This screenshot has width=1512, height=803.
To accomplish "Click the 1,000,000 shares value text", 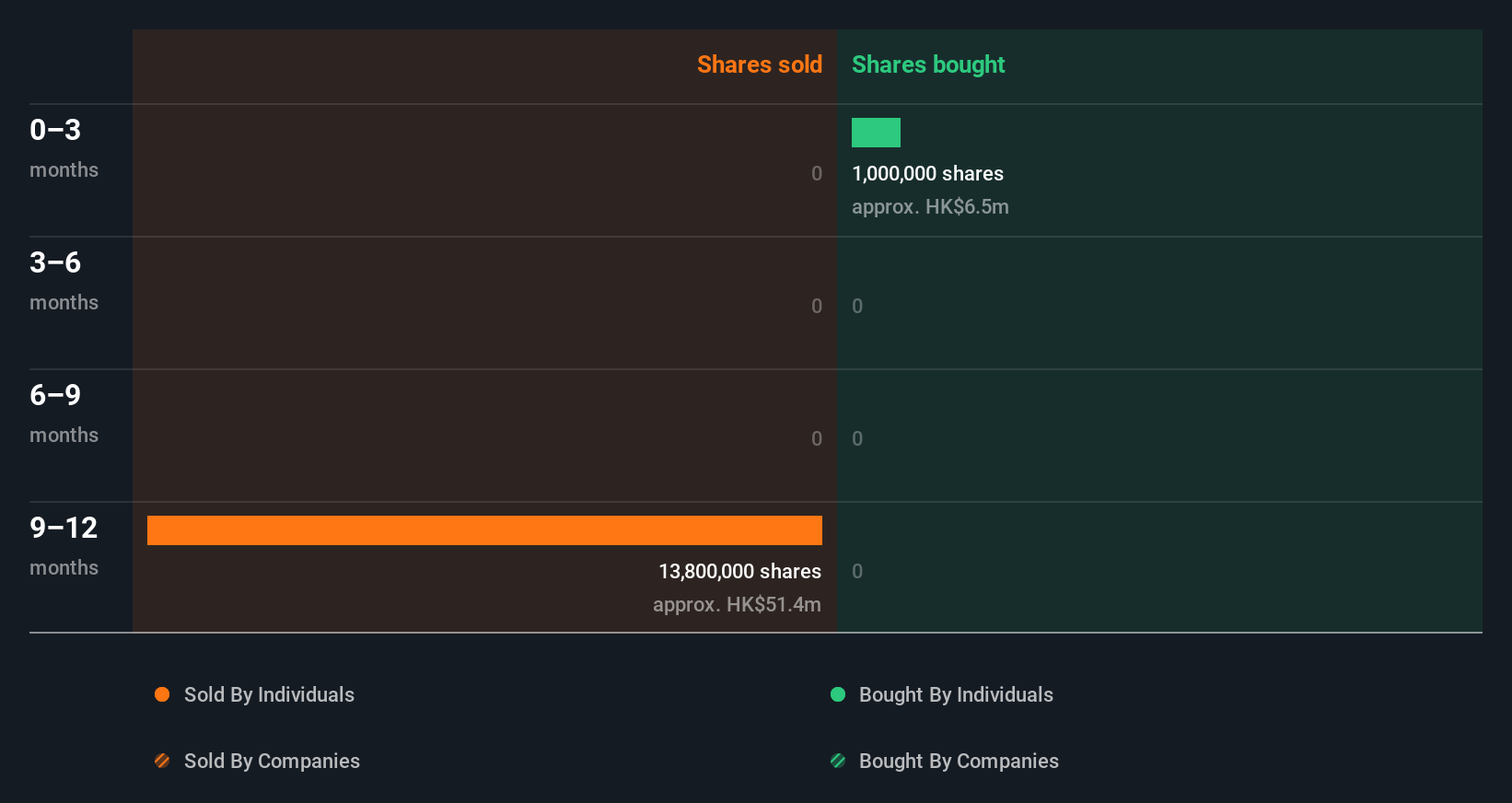I will [927, 173].
